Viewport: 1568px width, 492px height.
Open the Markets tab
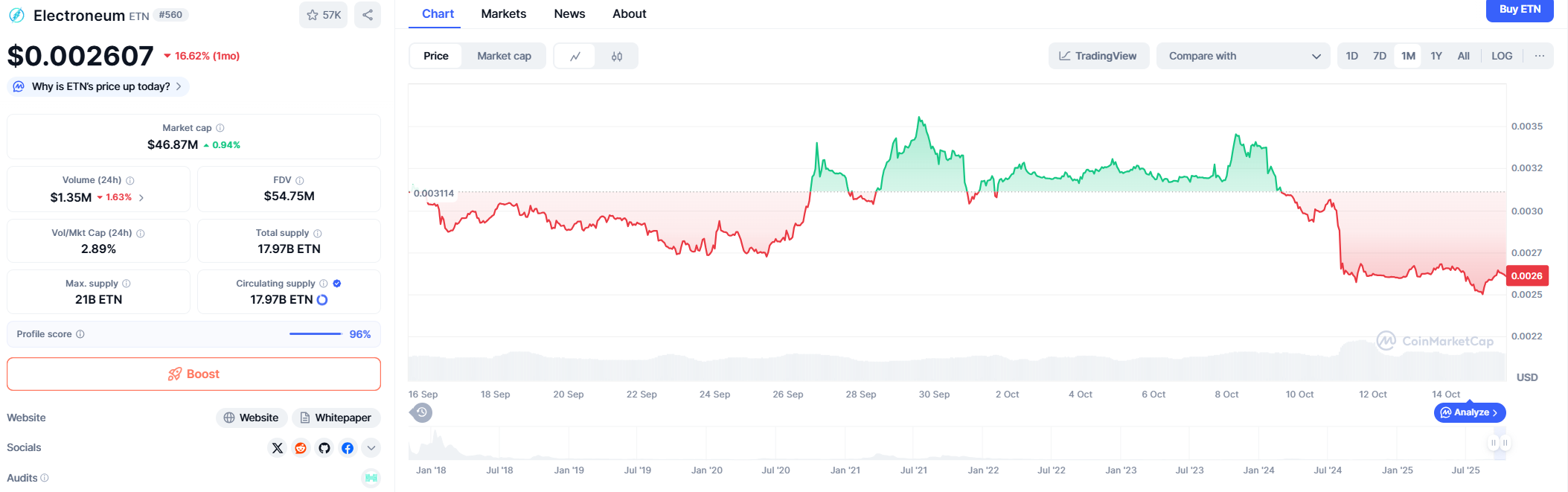[504, 14]
